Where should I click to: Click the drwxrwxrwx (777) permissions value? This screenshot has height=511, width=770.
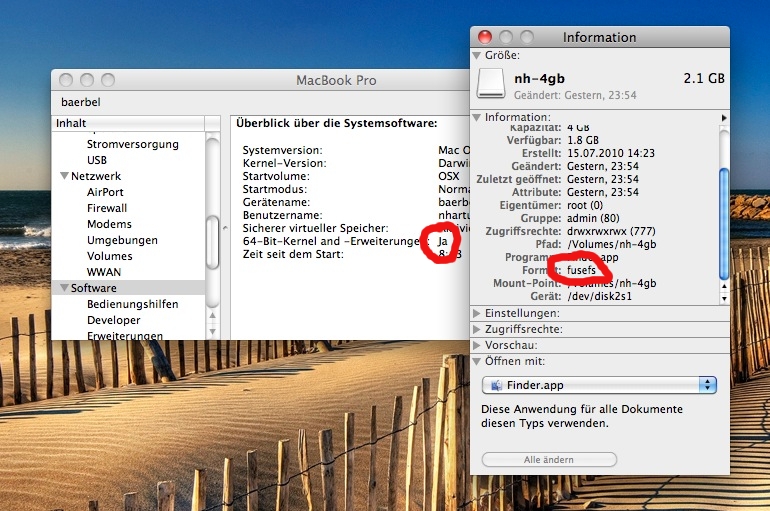611,231
